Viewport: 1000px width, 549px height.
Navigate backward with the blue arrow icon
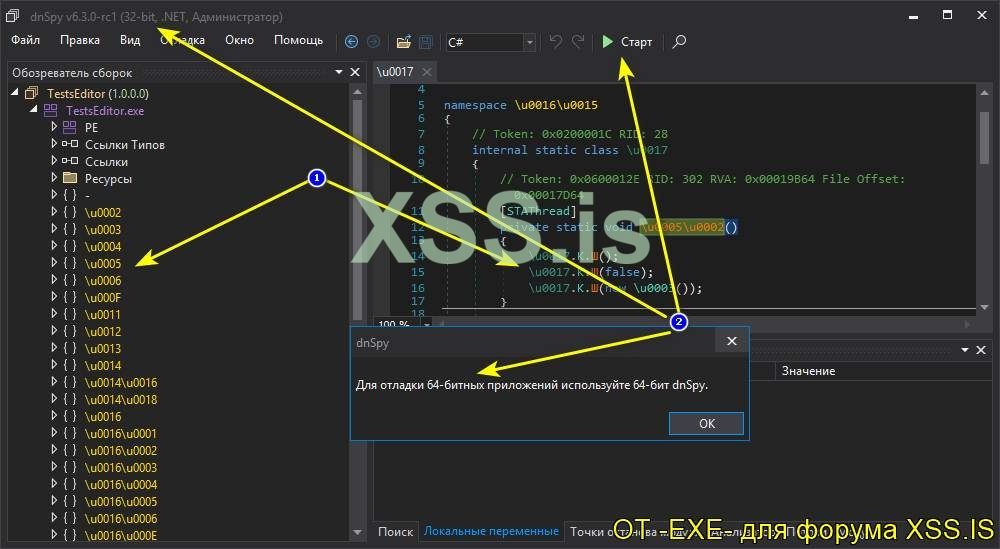(x=351, y=42)
